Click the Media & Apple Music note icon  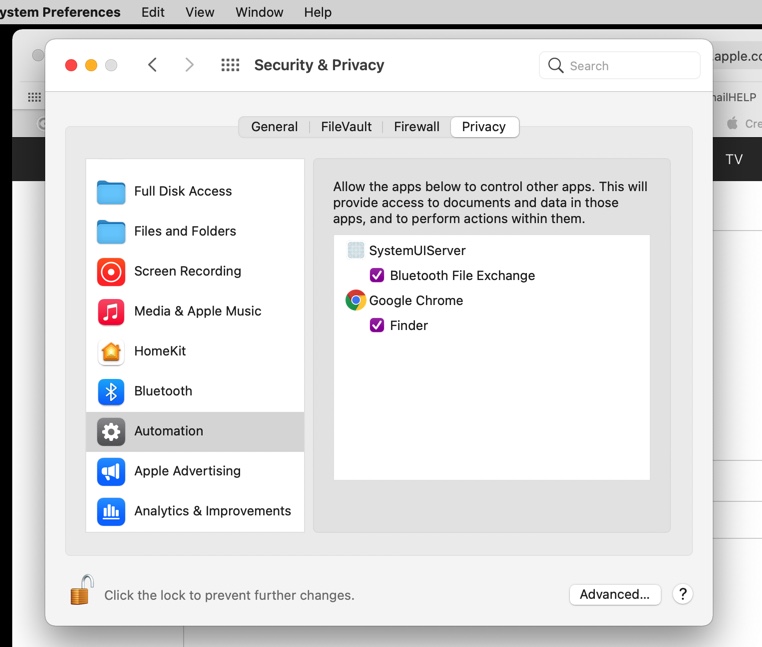(111, 312)
